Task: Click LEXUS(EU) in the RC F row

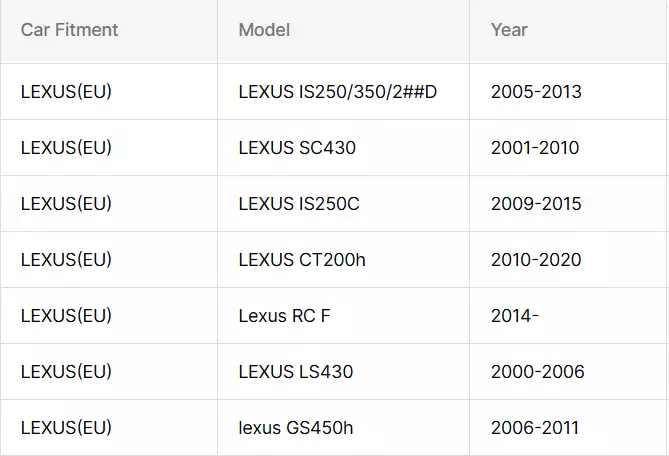Action: click(x=66, y=316)
